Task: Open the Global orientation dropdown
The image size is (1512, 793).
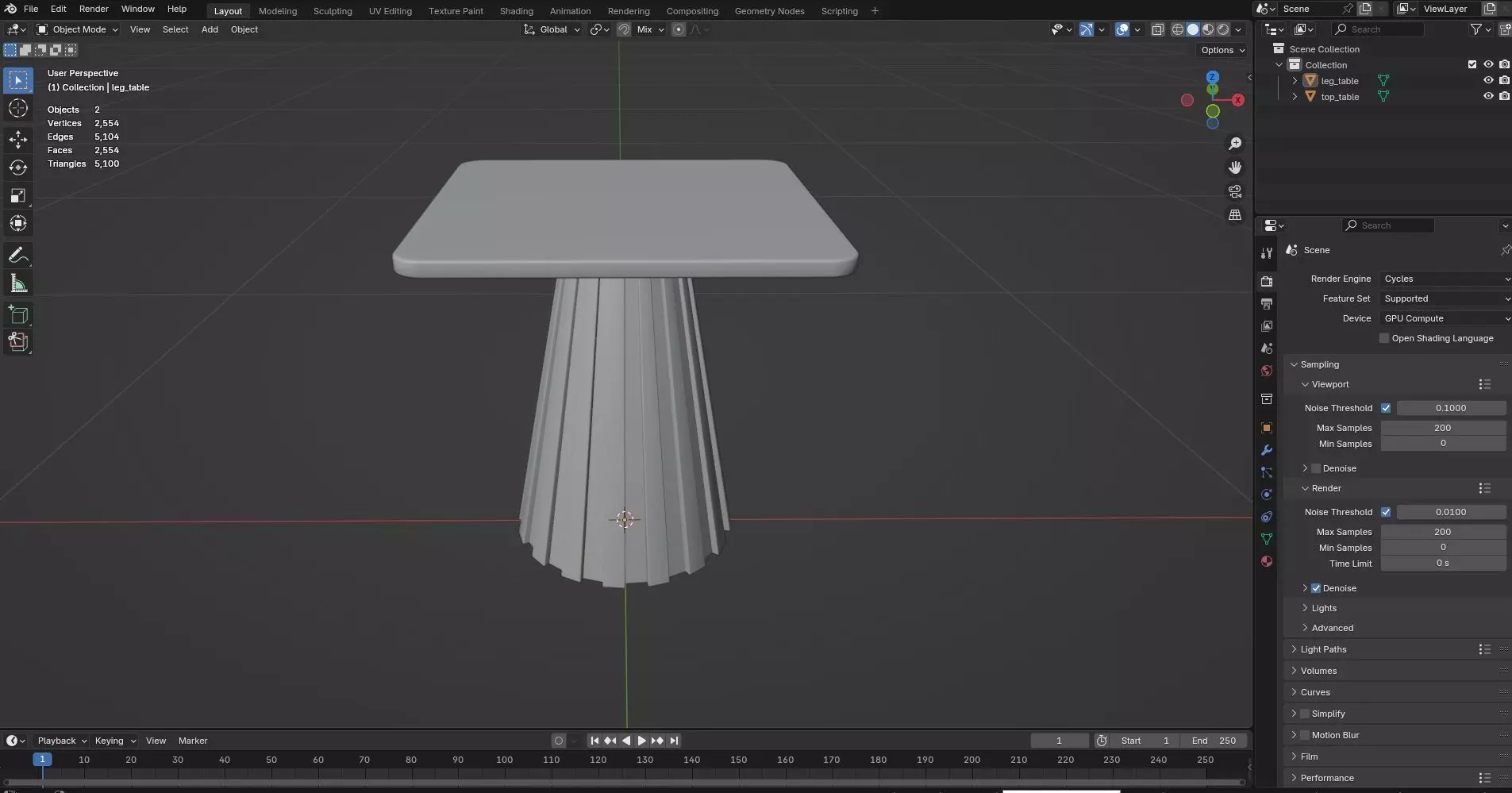Action: (552, 29)
